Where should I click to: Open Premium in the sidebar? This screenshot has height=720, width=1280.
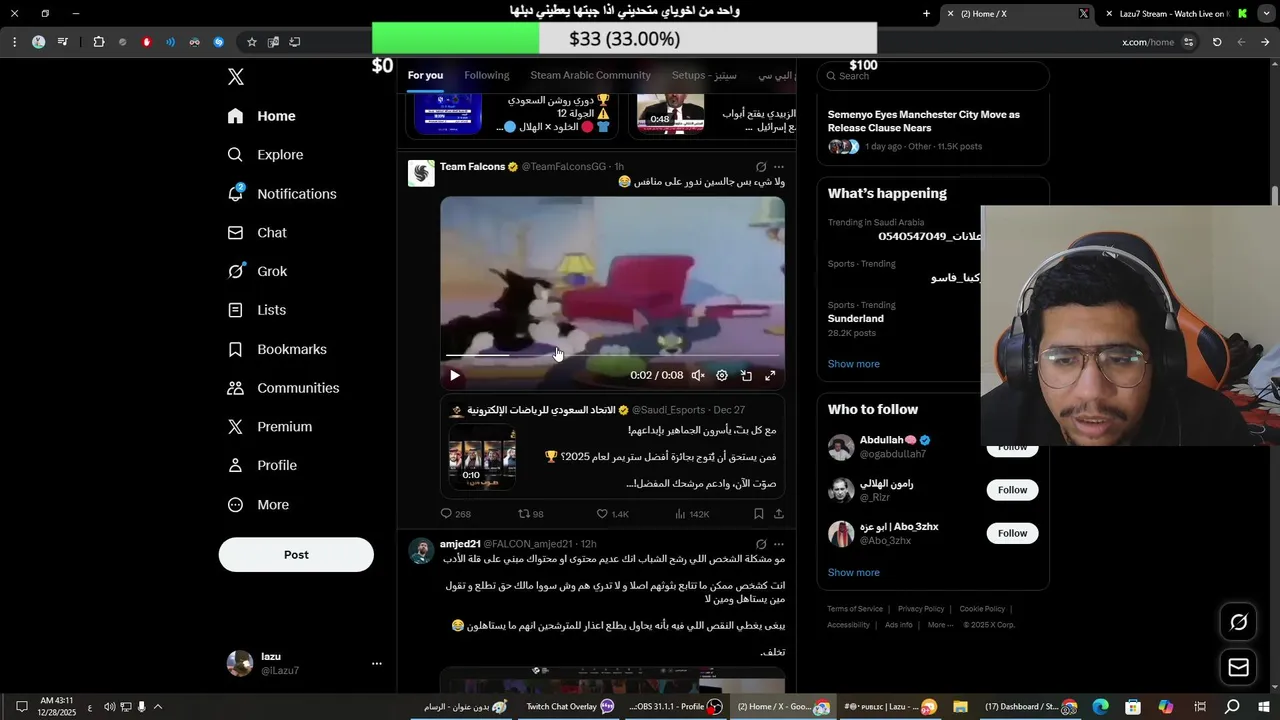click(270, 427)
